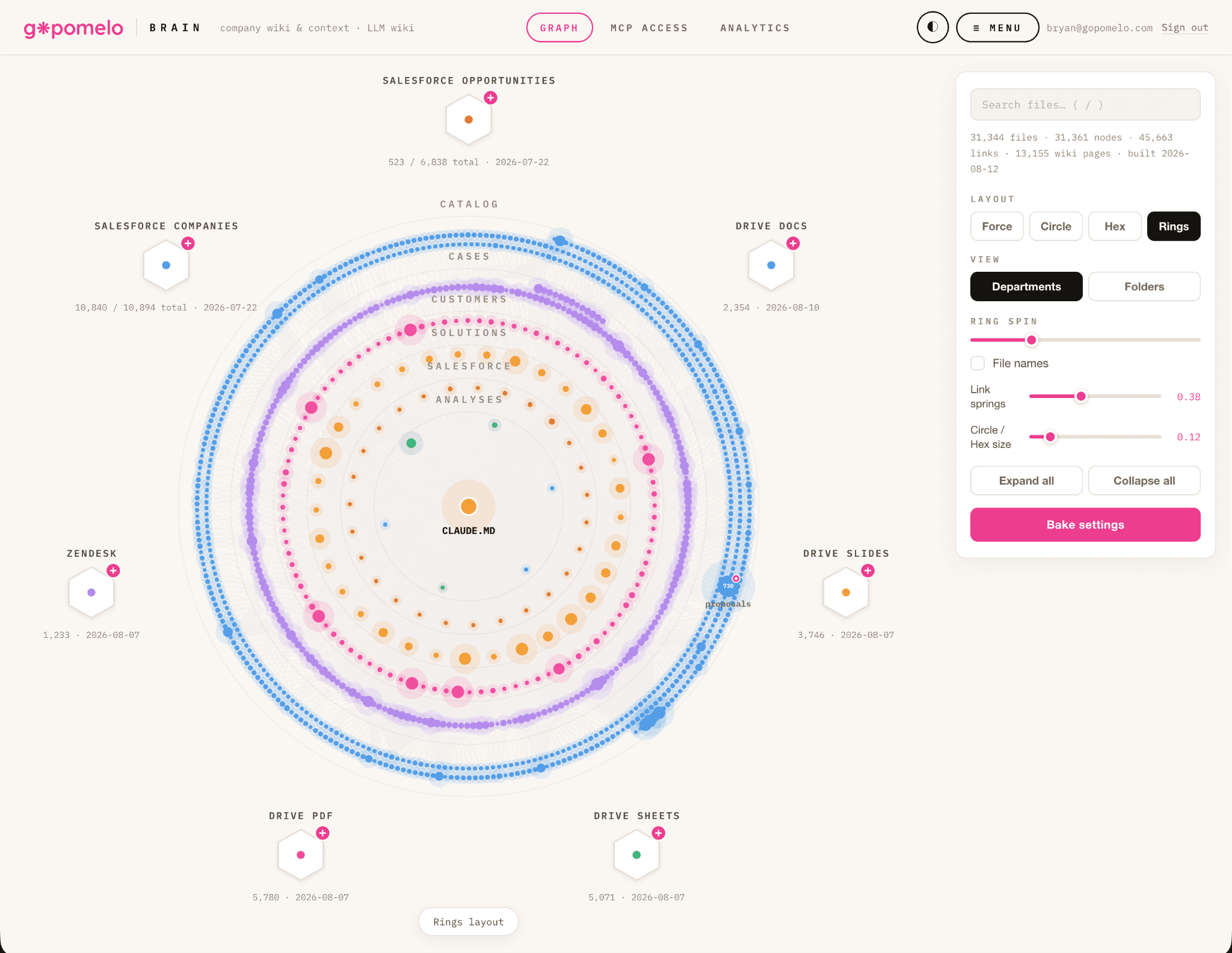The image size is (1232, 953).
Task: Select the Rings layout option
Action: pos(1174,226)
